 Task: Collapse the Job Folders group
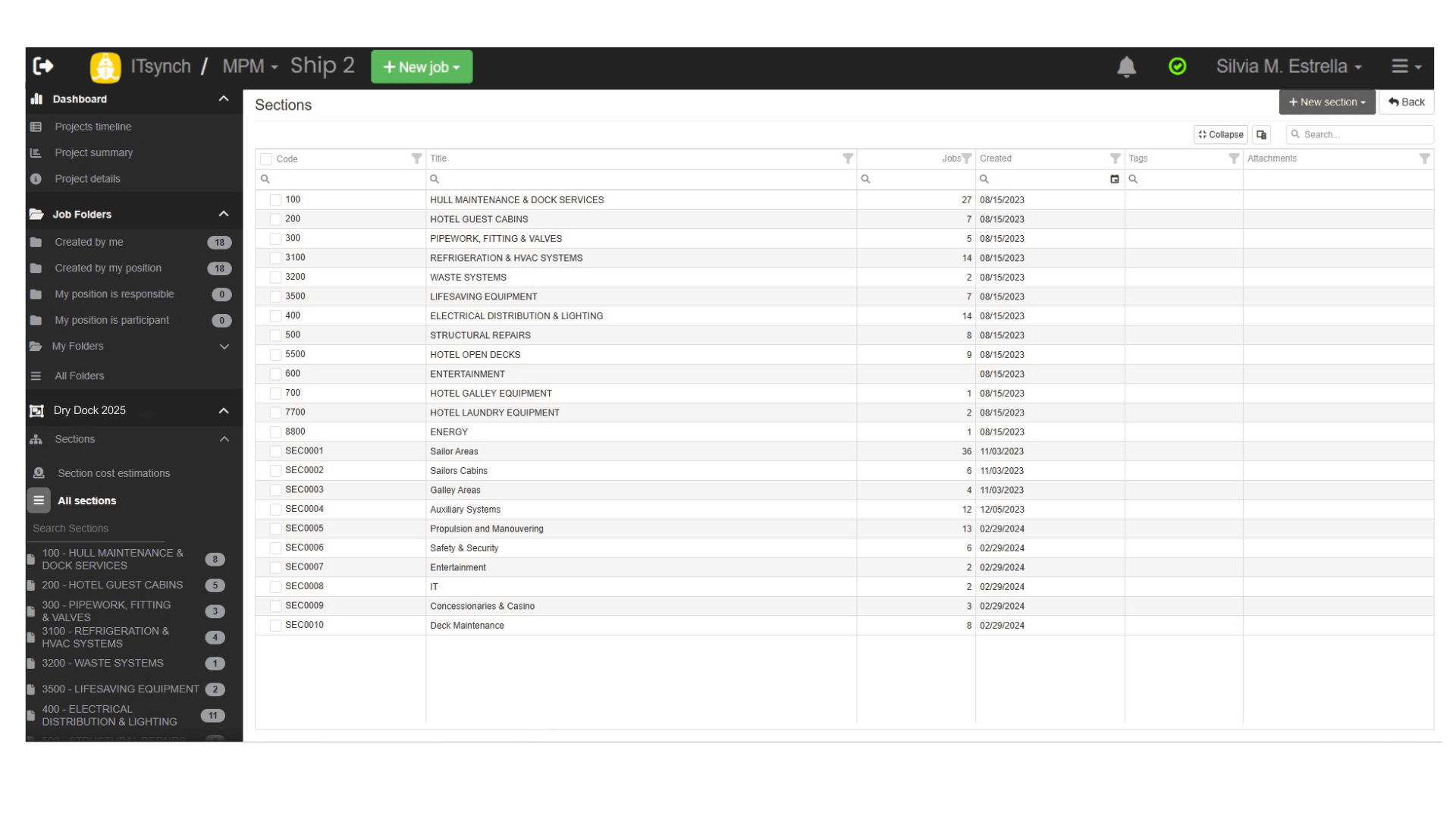pos(223,215)
